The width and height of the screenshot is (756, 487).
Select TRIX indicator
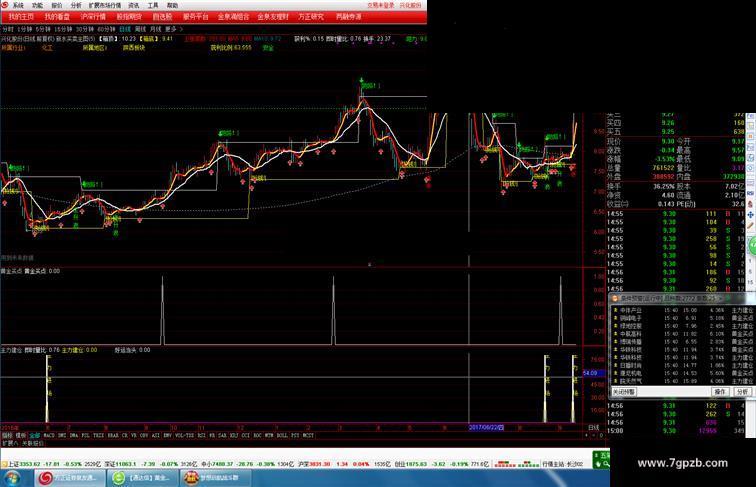tap(98, 435)
